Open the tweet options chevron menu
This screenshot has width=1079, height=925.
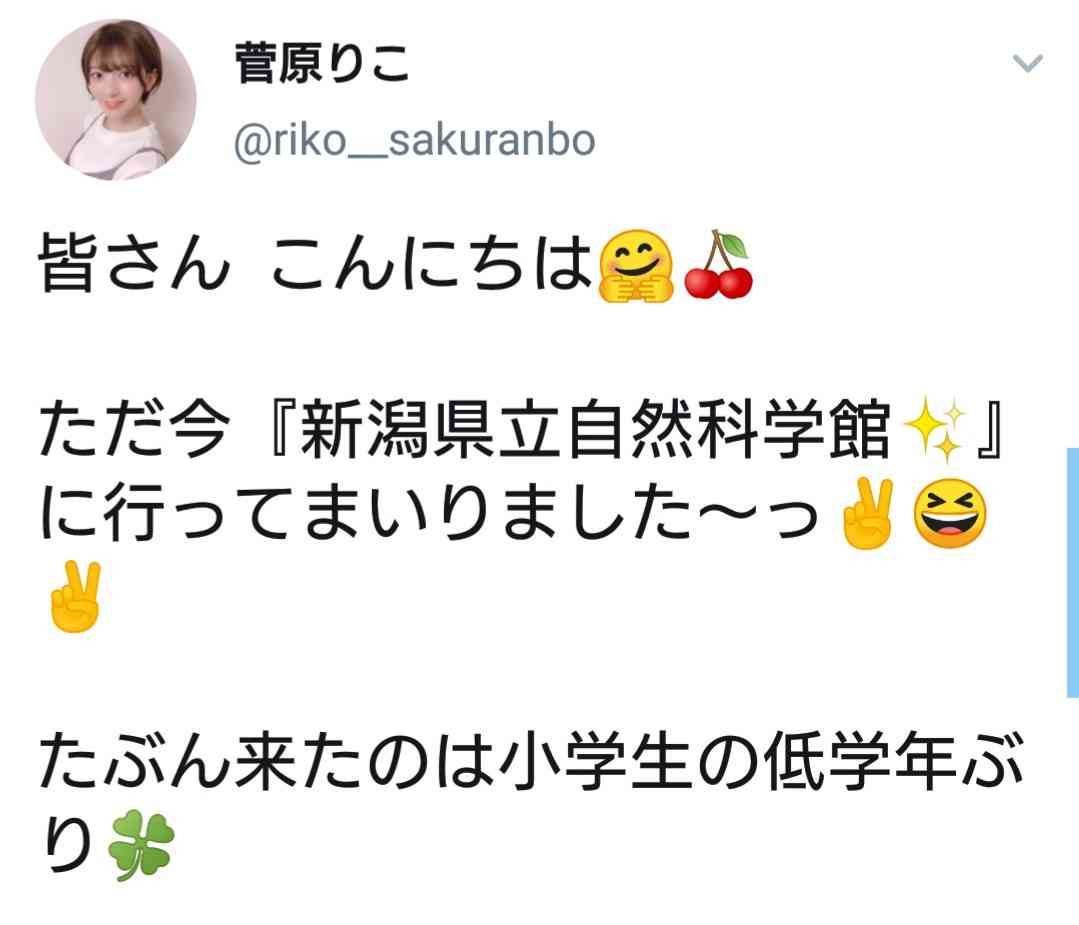[x=1028, y=63]
